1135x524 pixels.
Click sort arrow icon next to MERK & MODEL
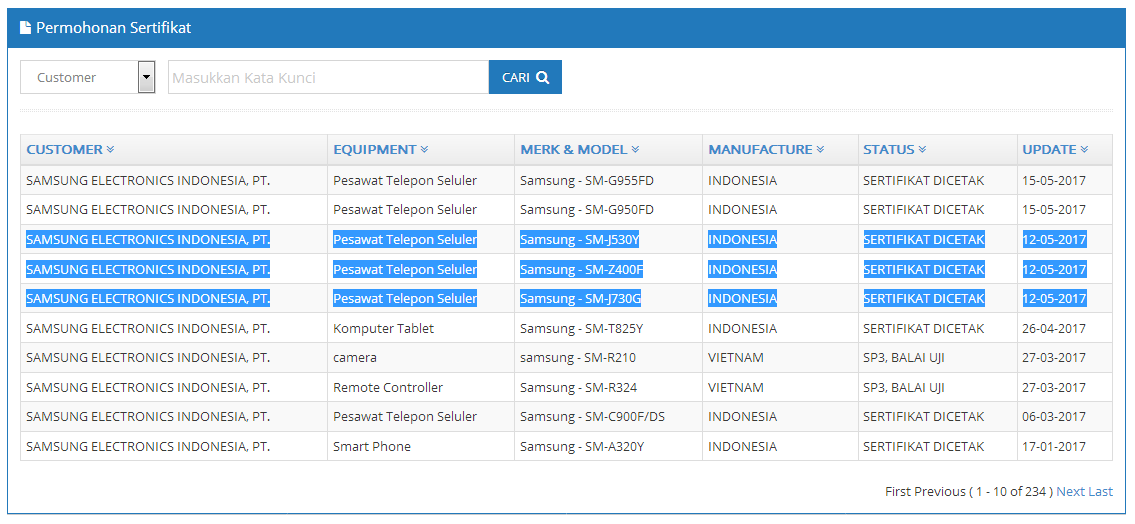635,149
